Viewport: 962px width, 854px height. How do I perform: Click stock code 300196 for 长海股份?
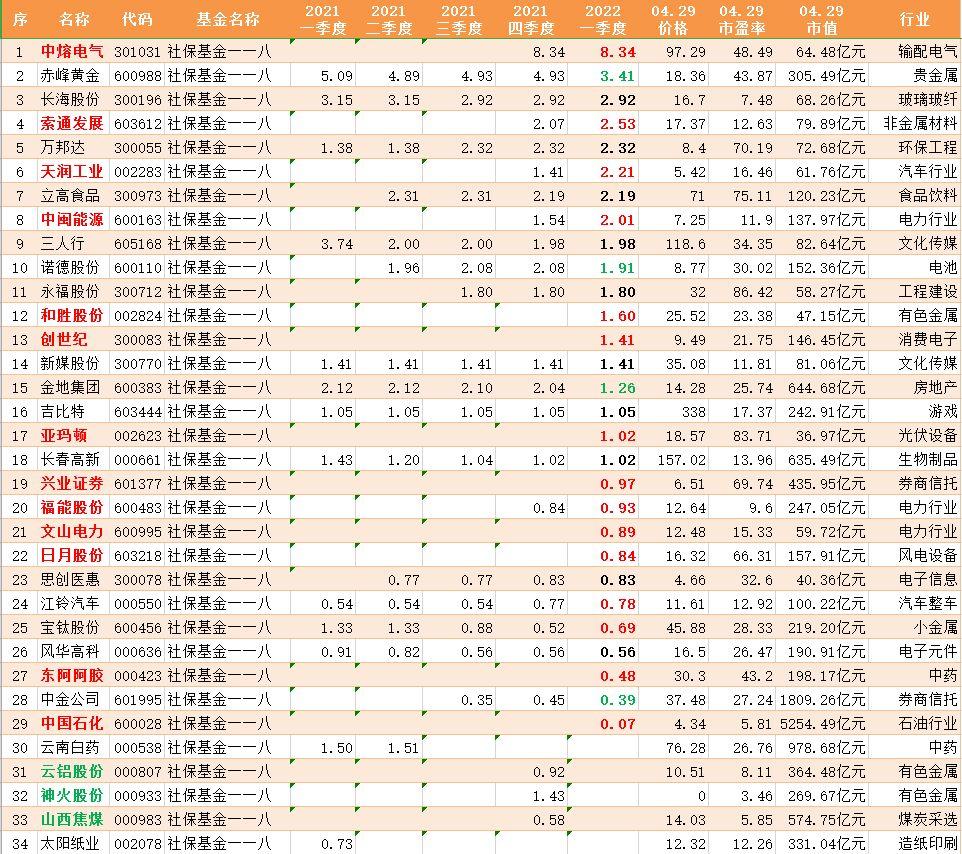pyautogui.click(x=138, y=100)
